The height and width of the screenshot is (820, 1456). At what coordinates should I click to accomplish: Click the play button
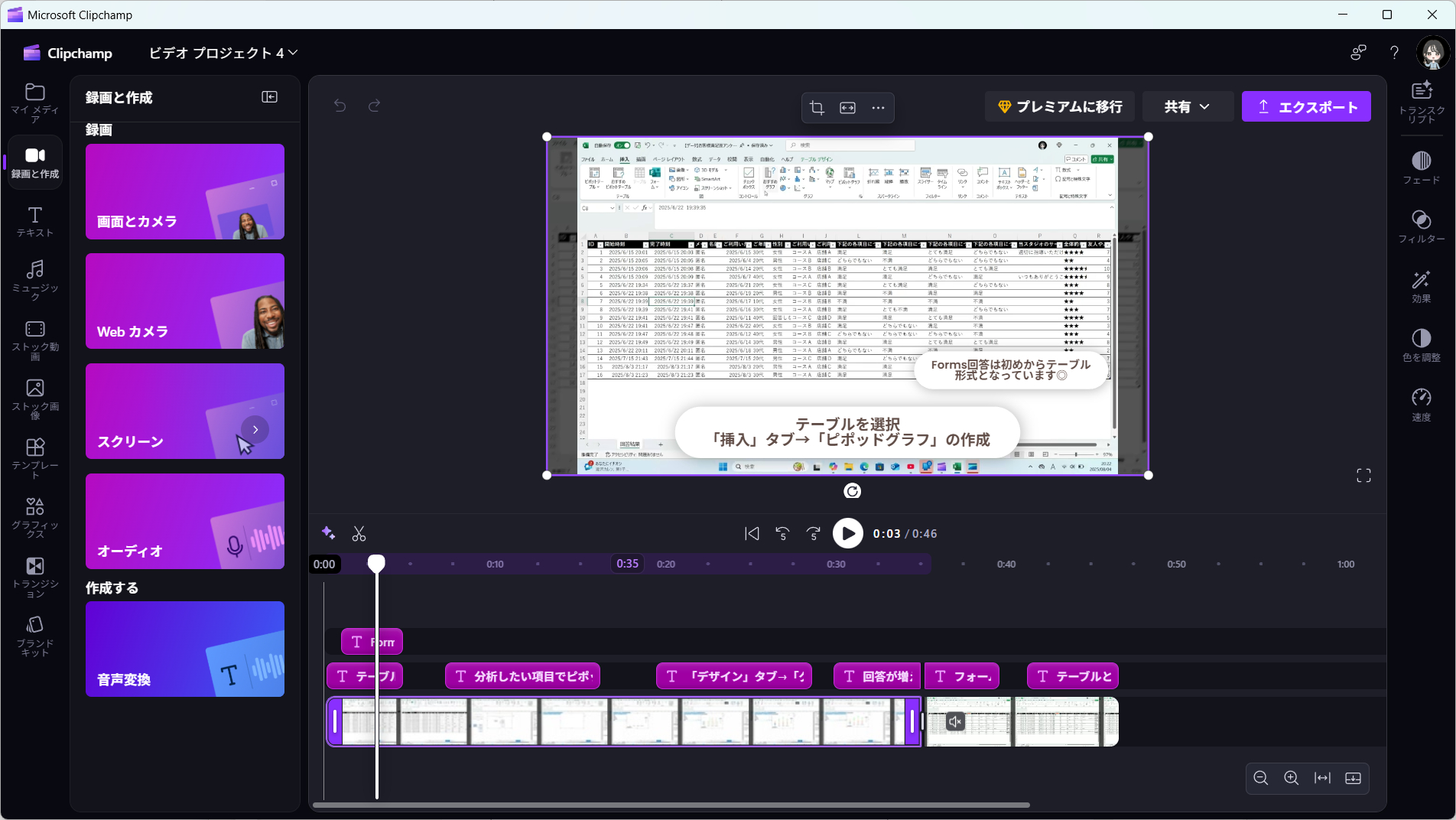click(x=847, y=534)
